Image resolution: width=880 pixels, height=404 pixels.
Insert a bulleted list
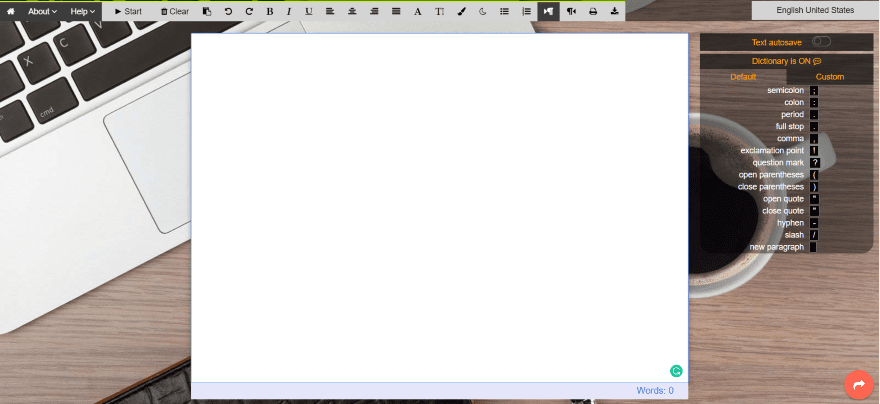(x=505, y=11)
